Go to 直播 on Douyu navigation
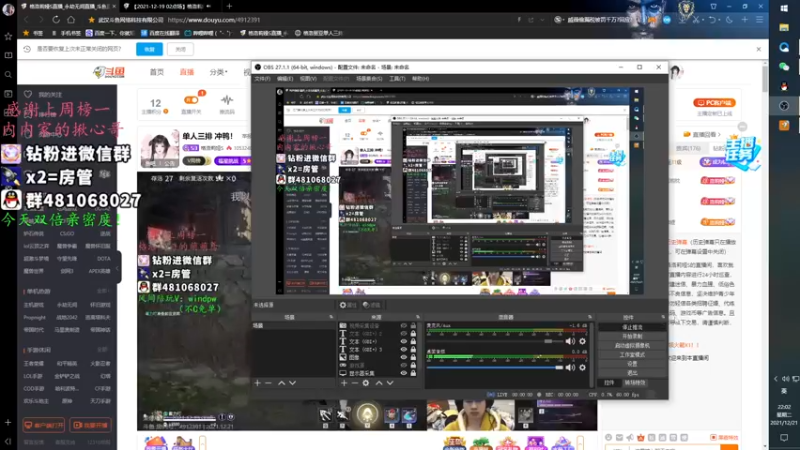Image resolution: width=800 pixels, height=450 pixels. (x=187, y=72)
